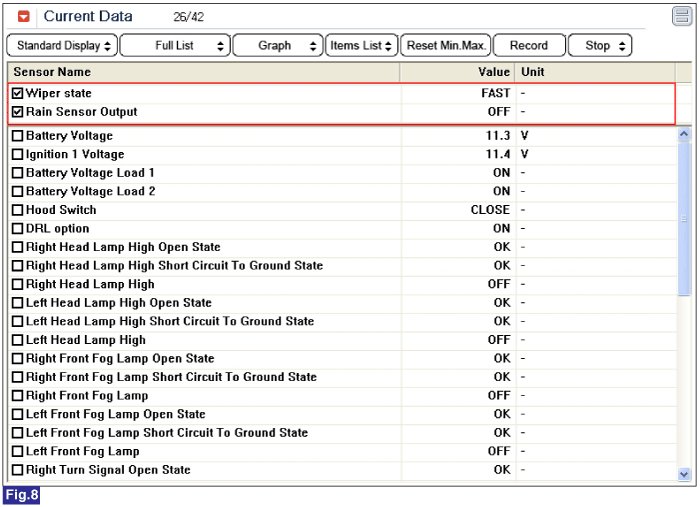The image size is (700, 507).
Task: Expand the Stop dropdown
Action: [600, 46]
